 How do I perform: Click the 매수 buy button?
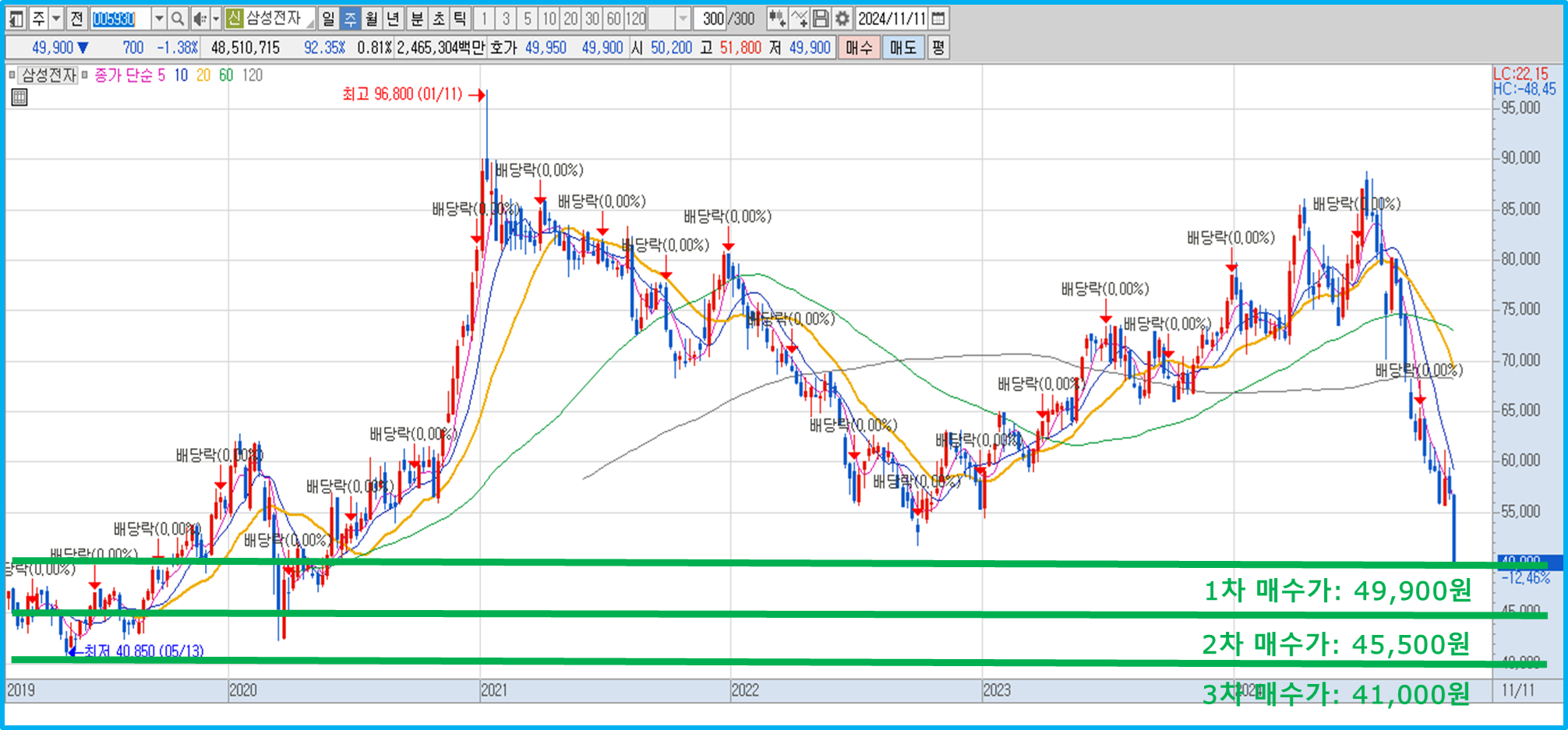[x=859, y=48]
